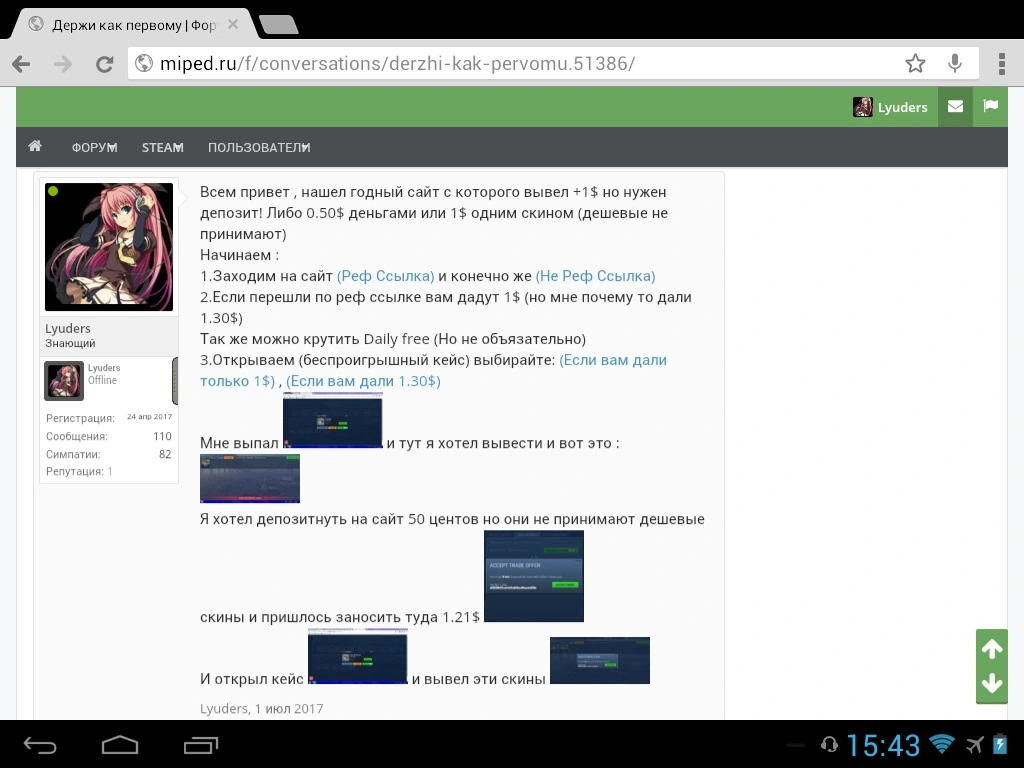
Task: Activate voice search microphone icon
Action: [x=955, y=63]
